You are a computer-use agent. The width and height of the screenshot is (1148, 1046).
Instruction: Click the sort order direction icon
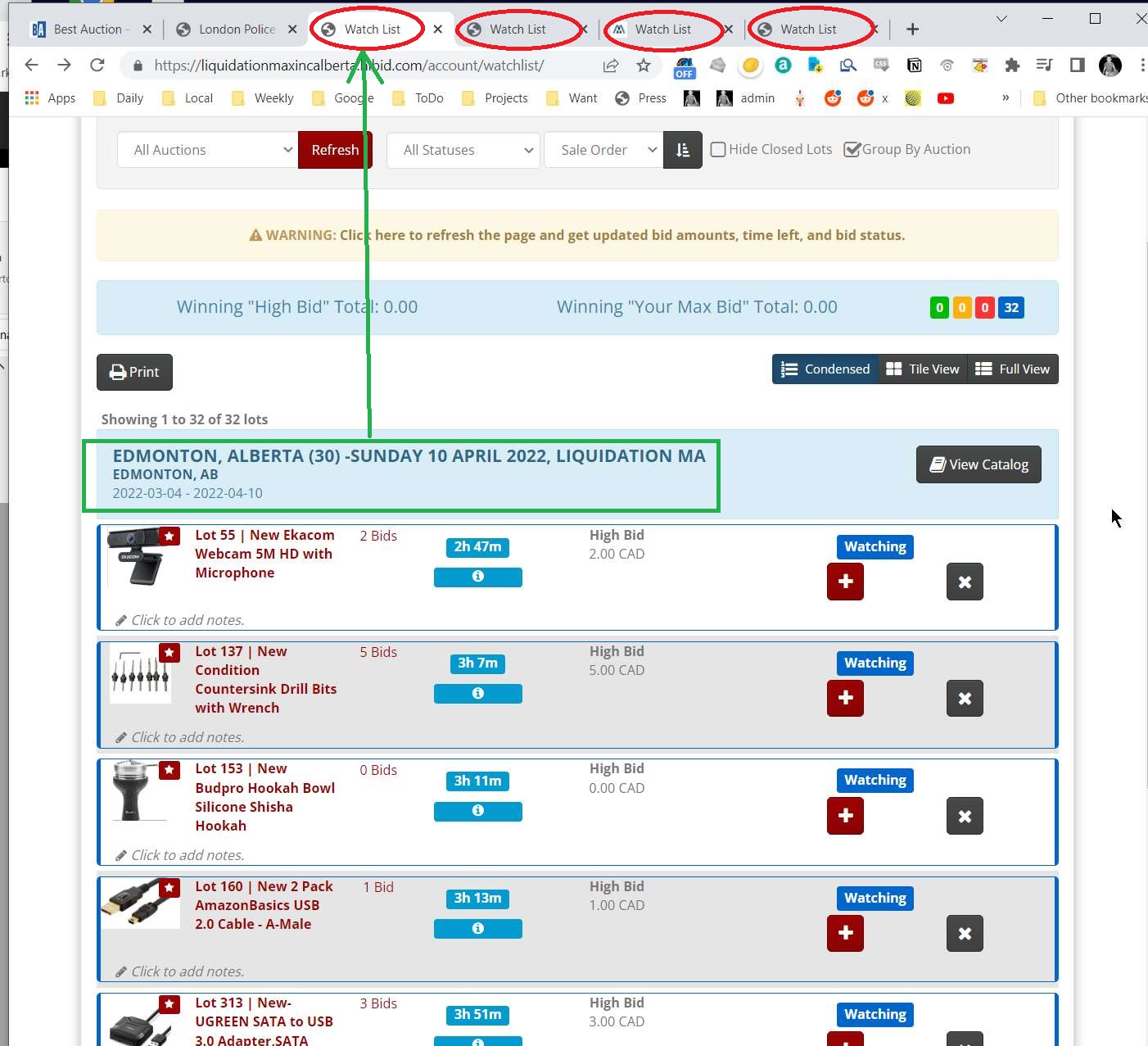[682, 150]
